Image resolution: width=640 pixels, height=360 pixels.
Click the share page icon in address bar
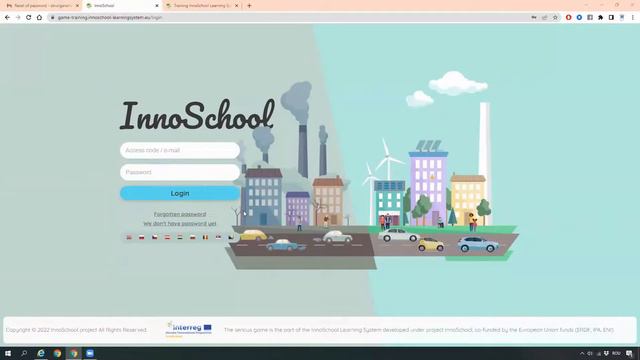[x=544, y=18]
